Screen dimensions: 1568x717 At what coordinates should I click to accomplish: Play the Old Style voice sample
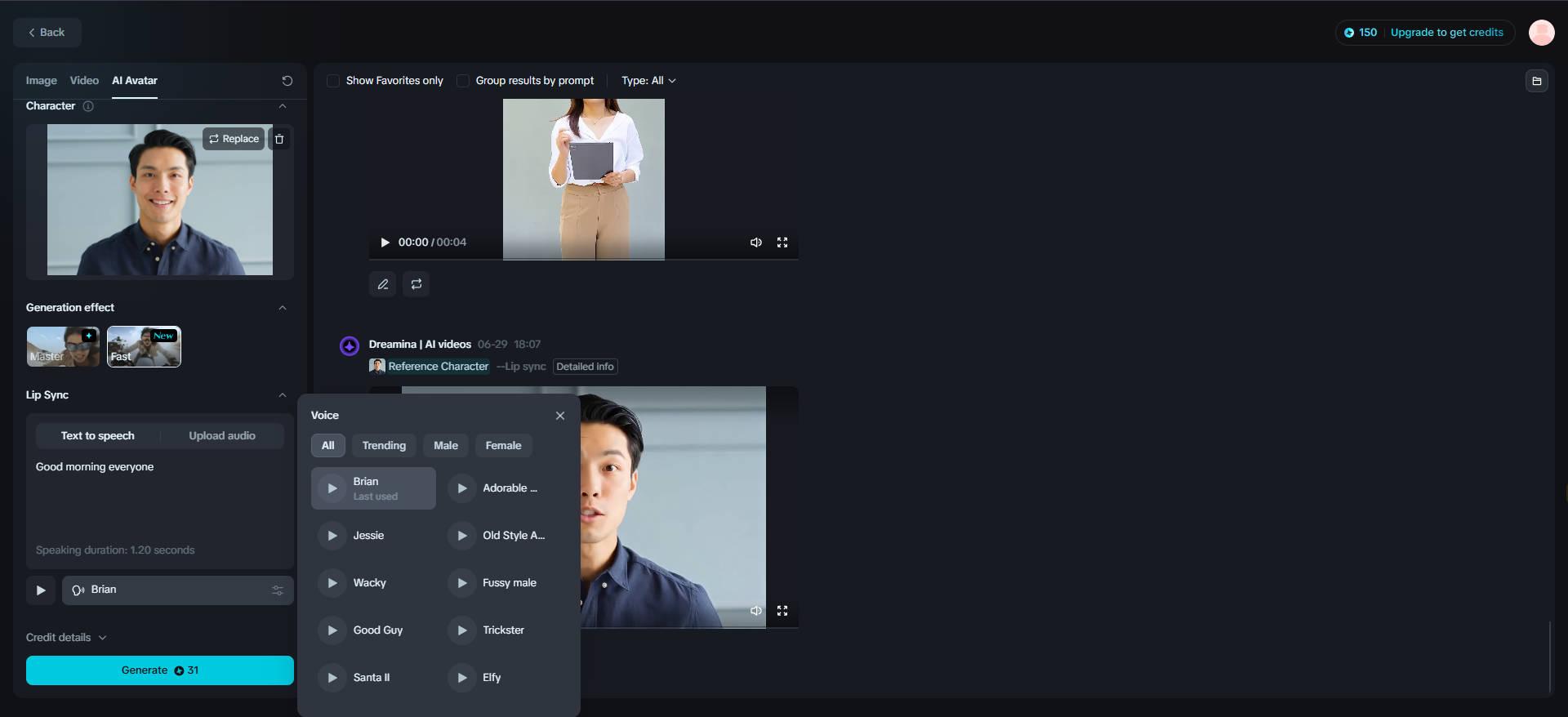461,536
